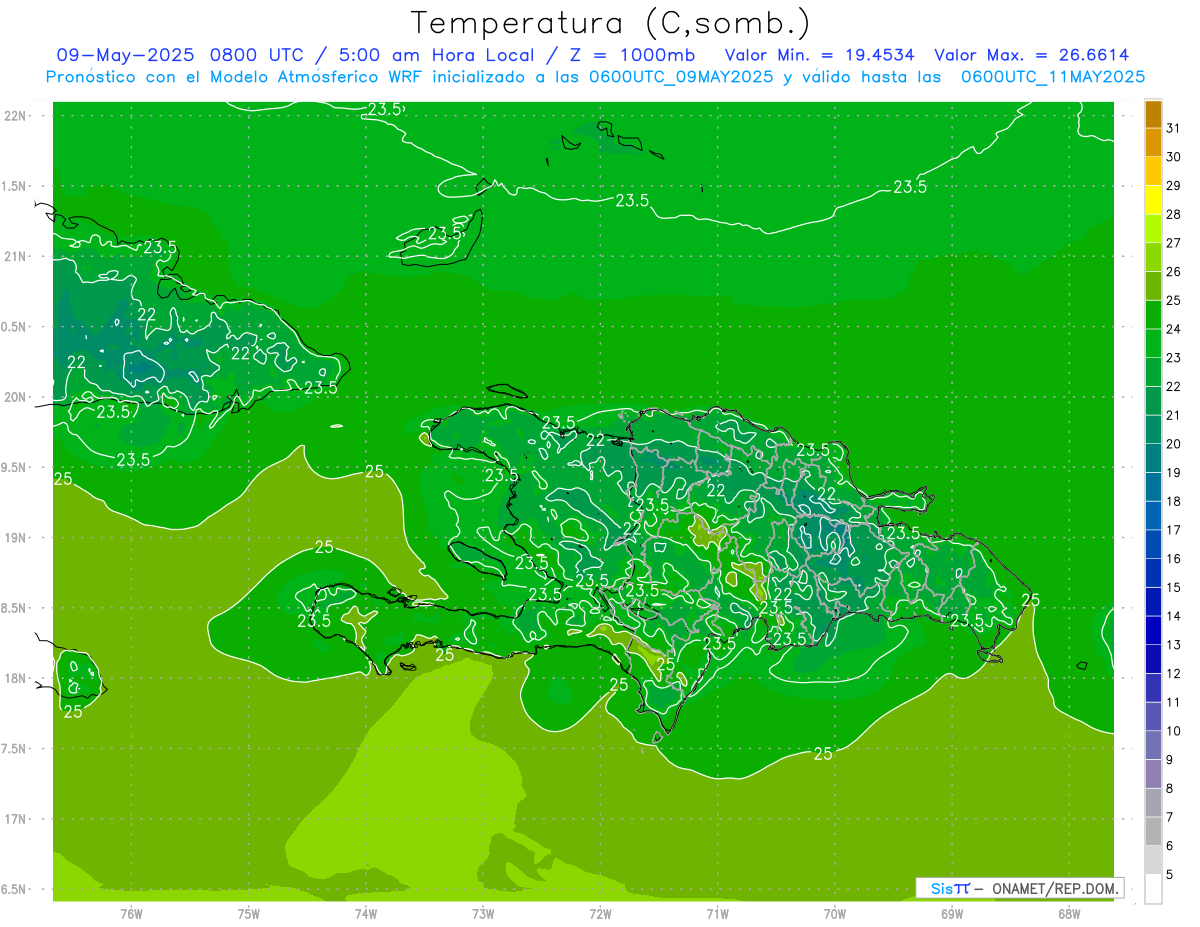This screenshot has height=927, width=1200.
Task: Click the 9.5N latitude axis label
Action: (x=14, y=467)
